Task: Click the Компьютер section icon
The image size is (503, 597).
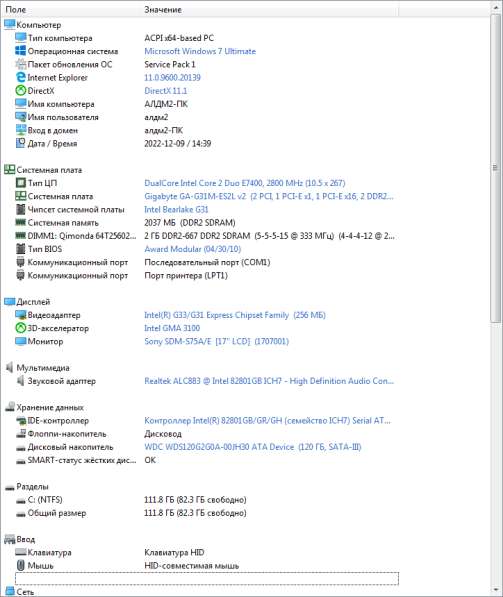Action: (9, 24)
